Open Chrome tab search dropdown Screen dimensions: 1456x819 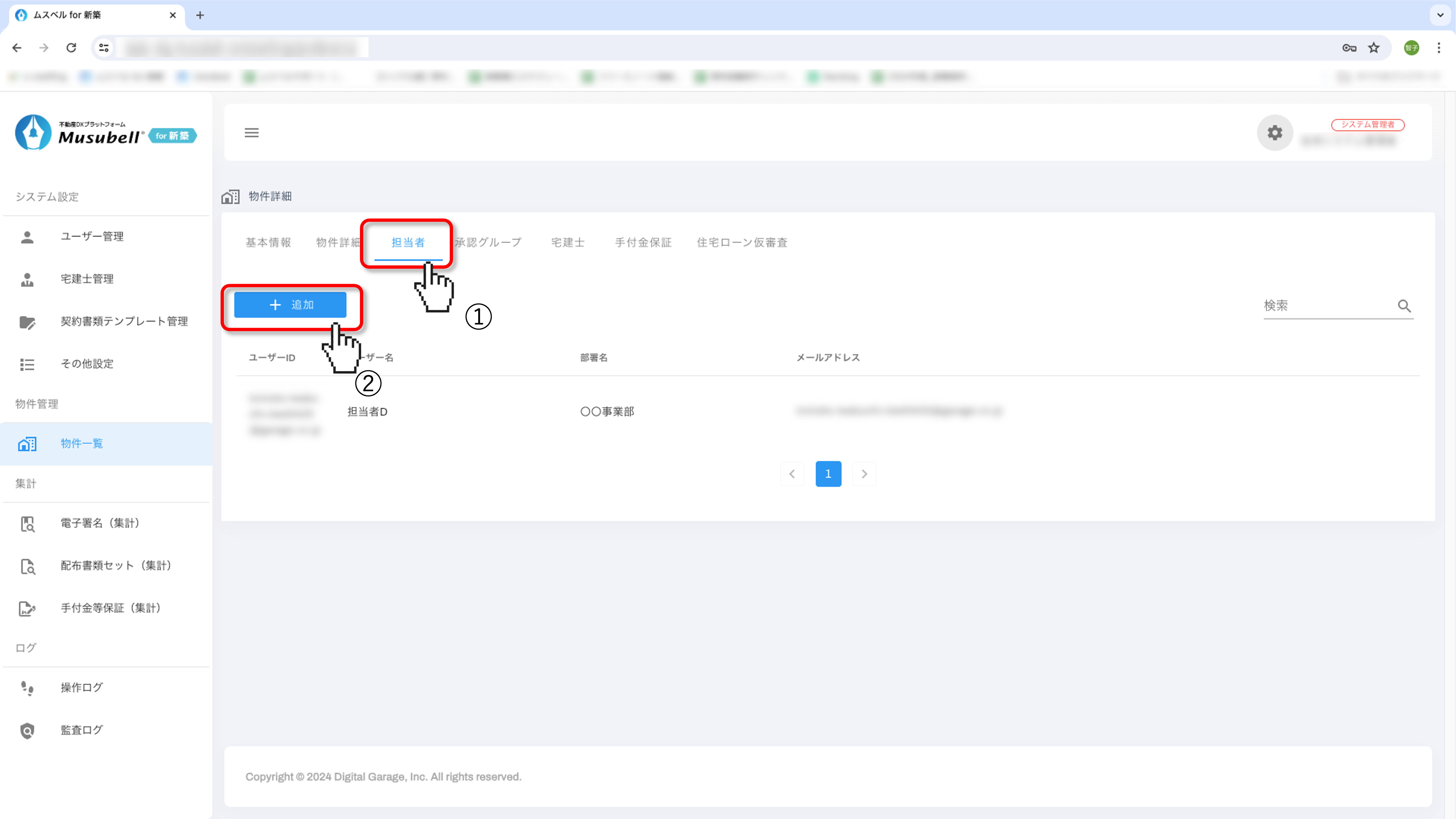click(x=1440, y=15)
